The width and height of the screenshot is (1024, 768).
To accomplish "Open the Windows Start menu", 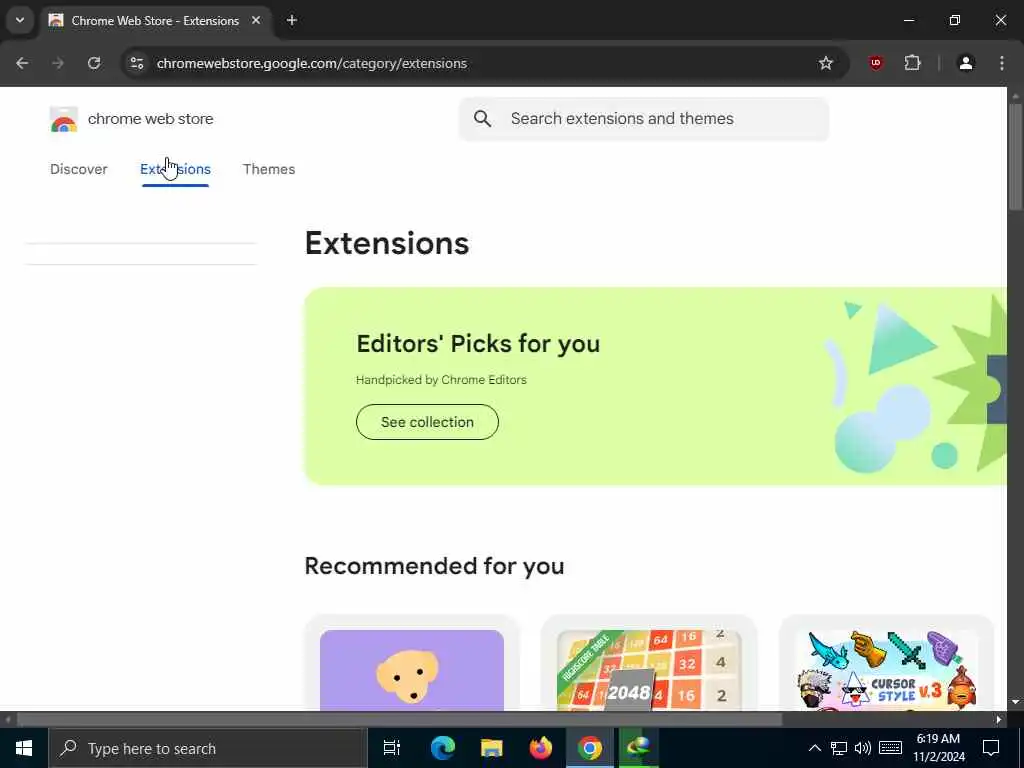I will click(x=24, y=748).
